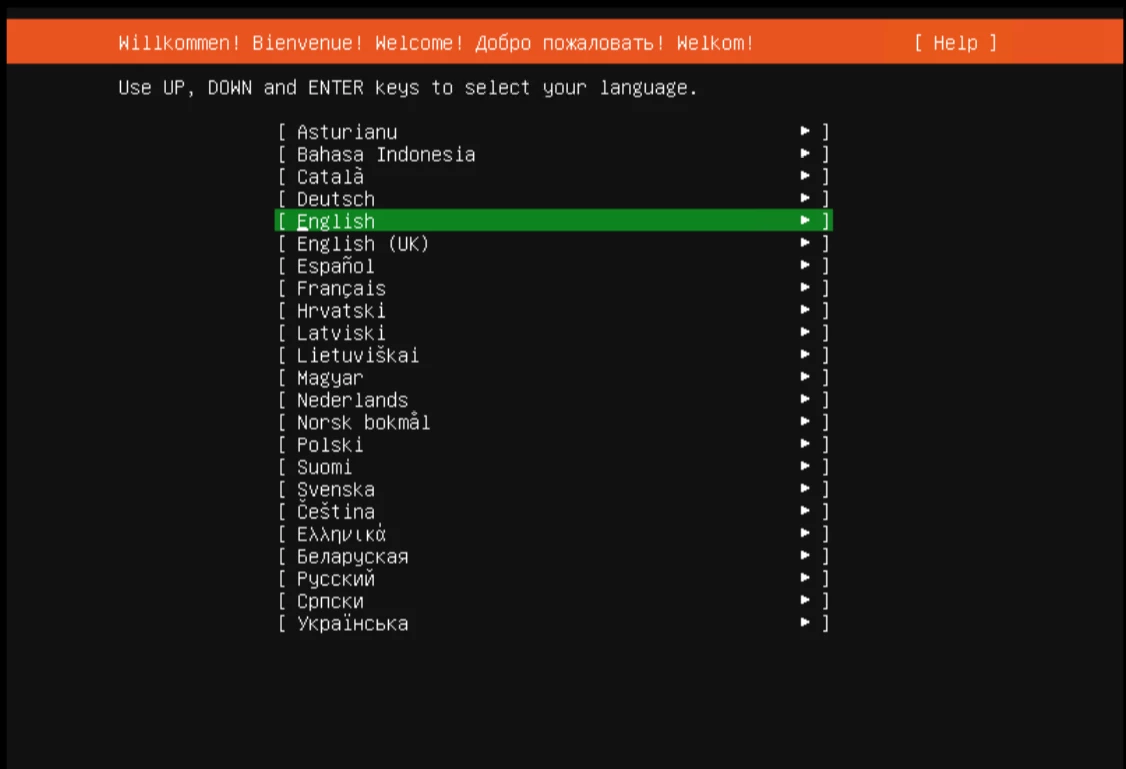The image size is (1126, 769).
Task: Open the Help menu
Action: click(x=955, y=43)
